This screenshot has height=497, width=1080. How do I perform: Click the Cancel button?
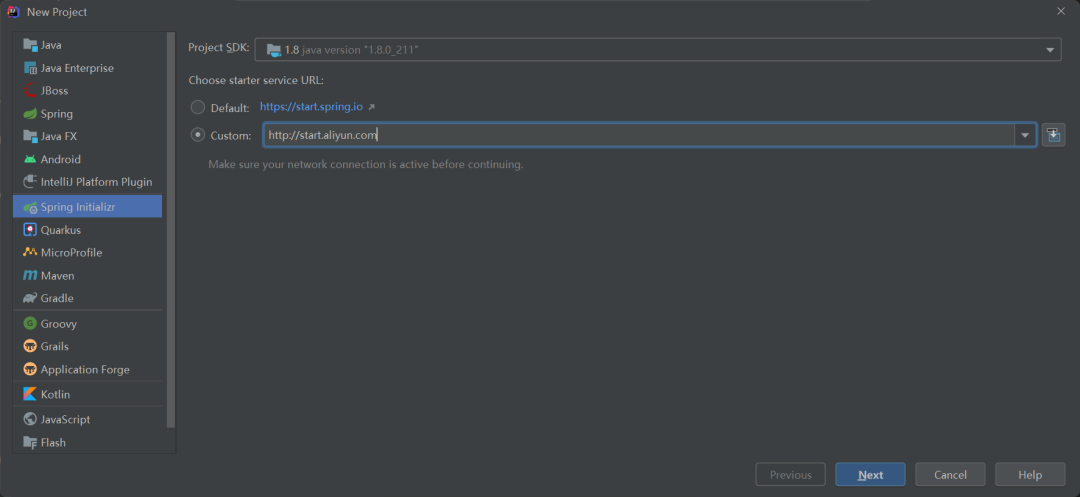[950, 475]
